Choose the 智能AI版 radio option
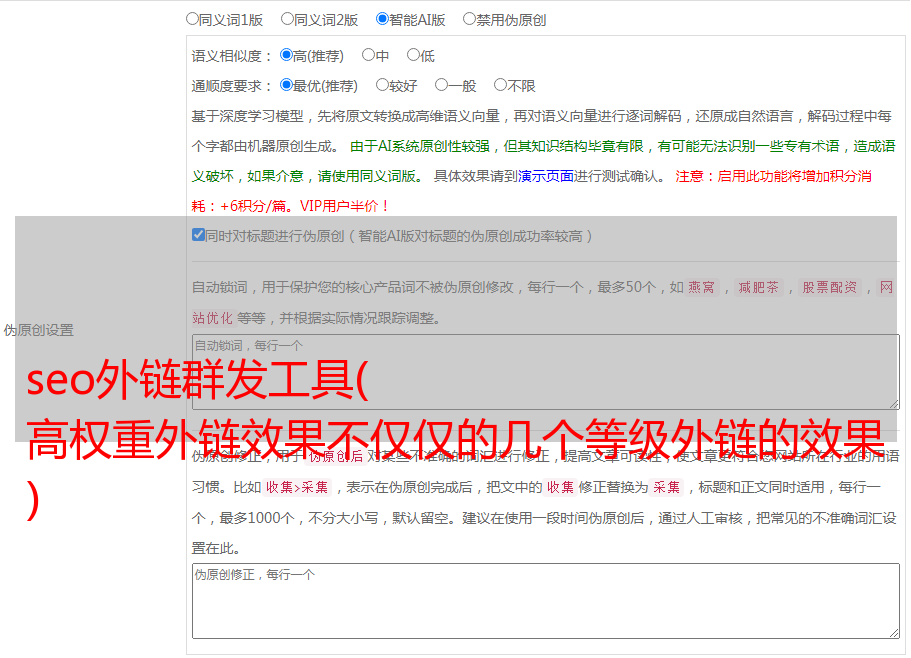The image size is (911, 658). tap(382, 19)
